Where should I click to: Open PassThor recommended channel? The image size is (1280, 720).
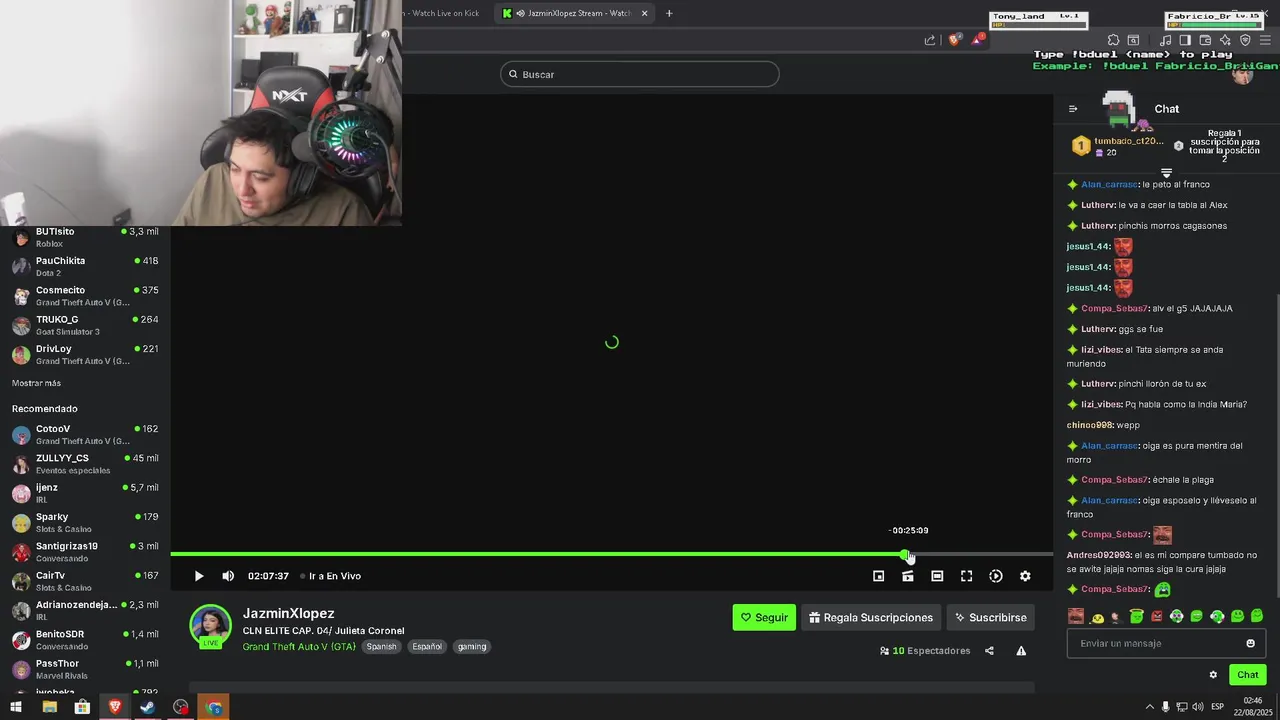click(85, 669)
